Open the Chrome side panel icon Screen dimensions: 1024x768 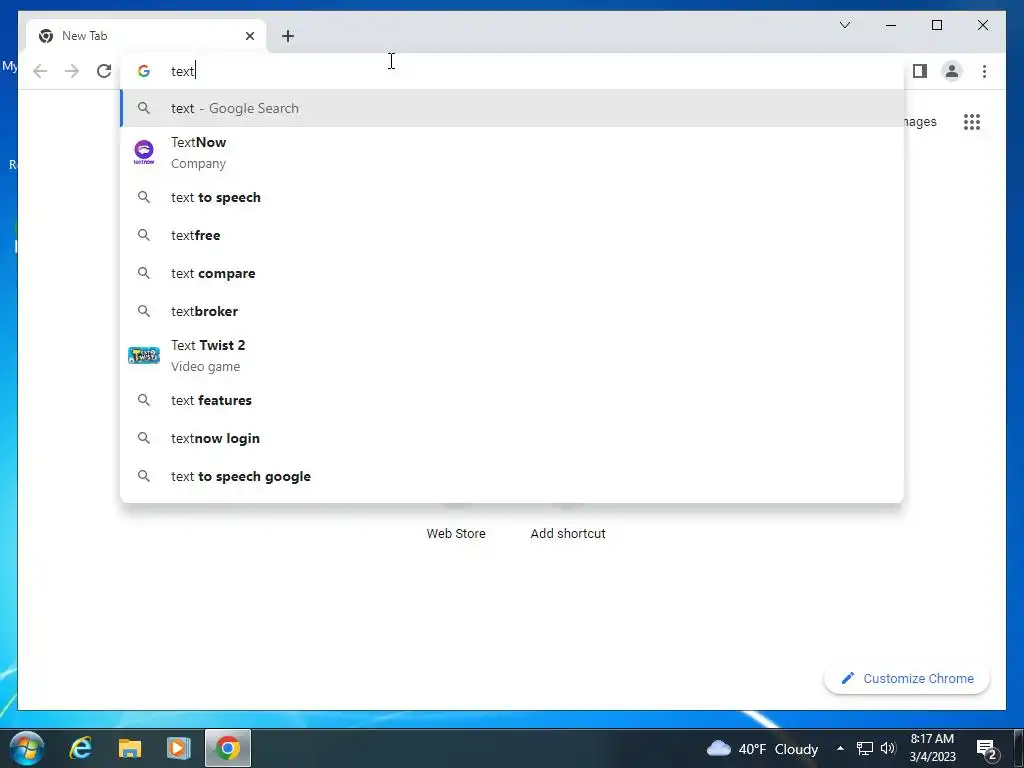tap(920, 71)
